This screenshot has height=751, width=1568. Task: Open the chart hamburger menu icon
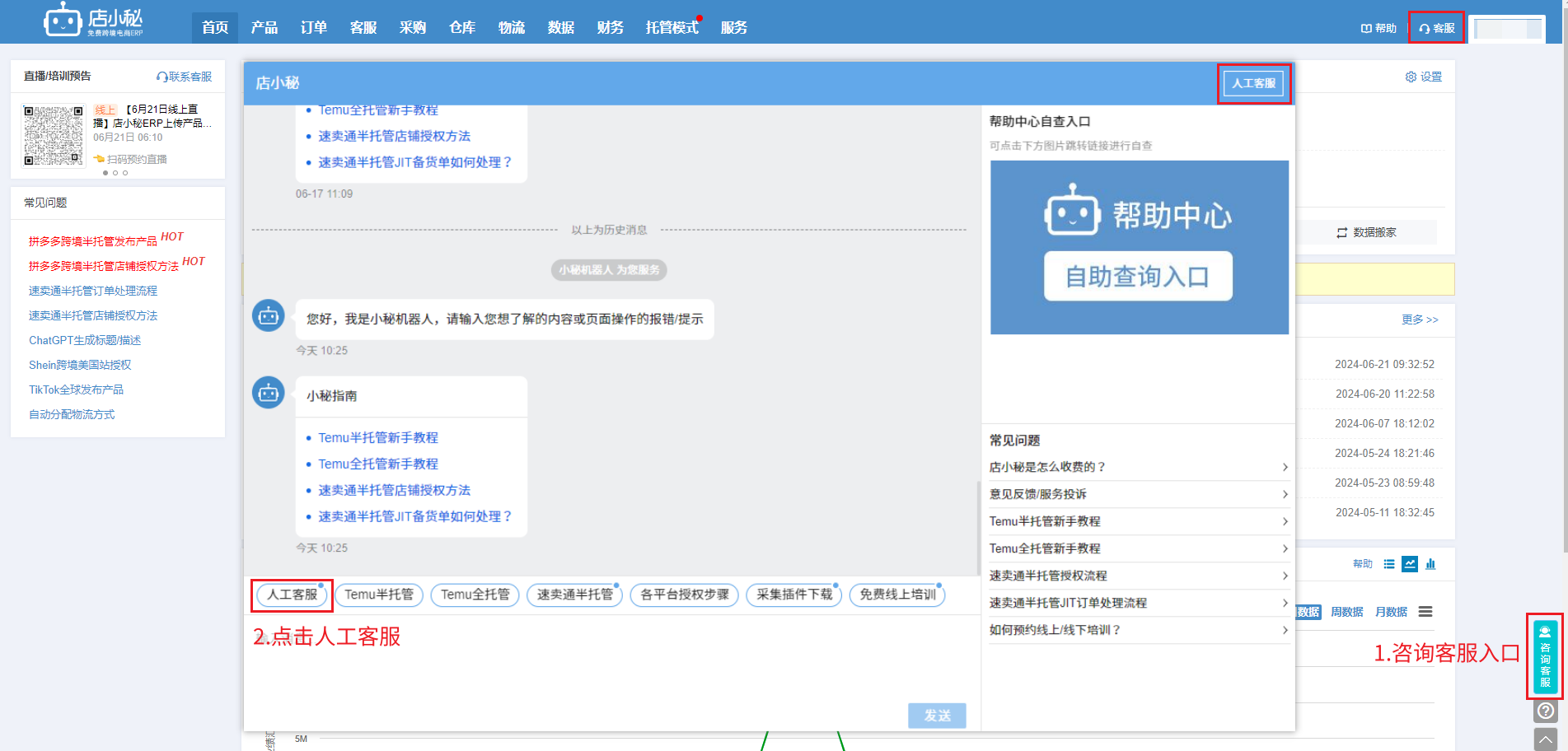point(1425,612)
